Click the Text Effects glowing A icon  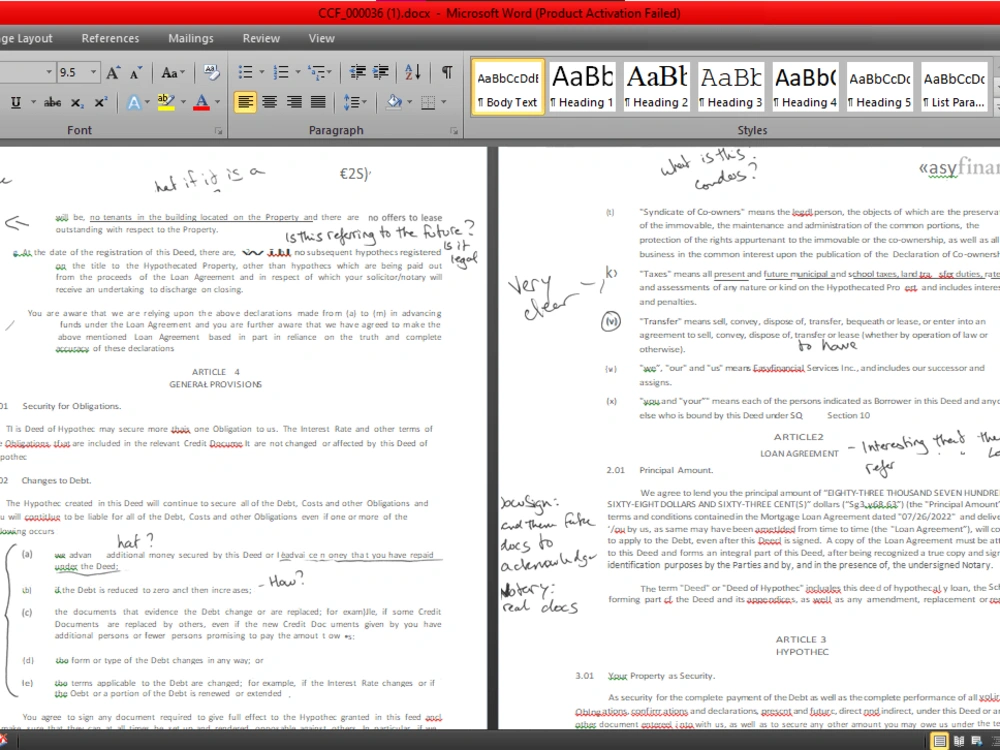(x=134, y=102)
